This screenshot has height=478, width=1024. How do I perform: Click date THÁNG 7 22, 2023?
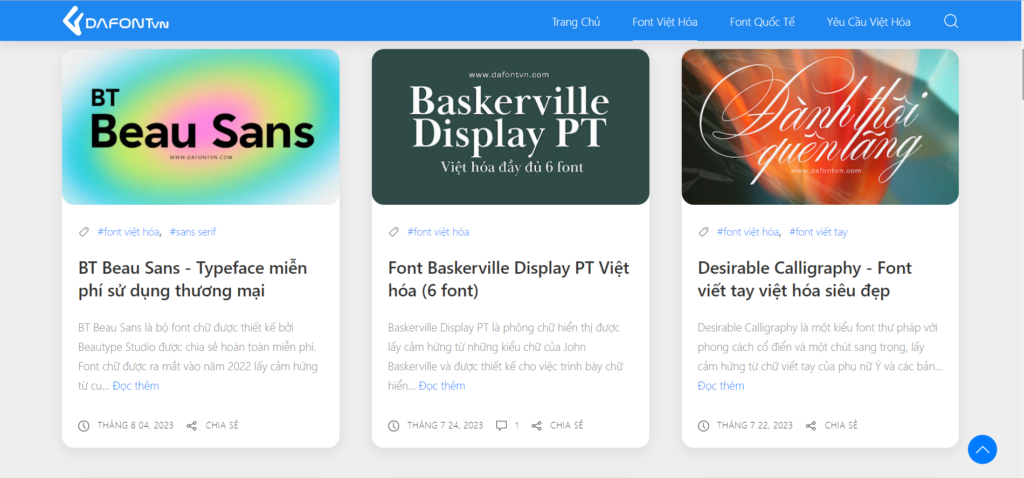click(755, 426)
